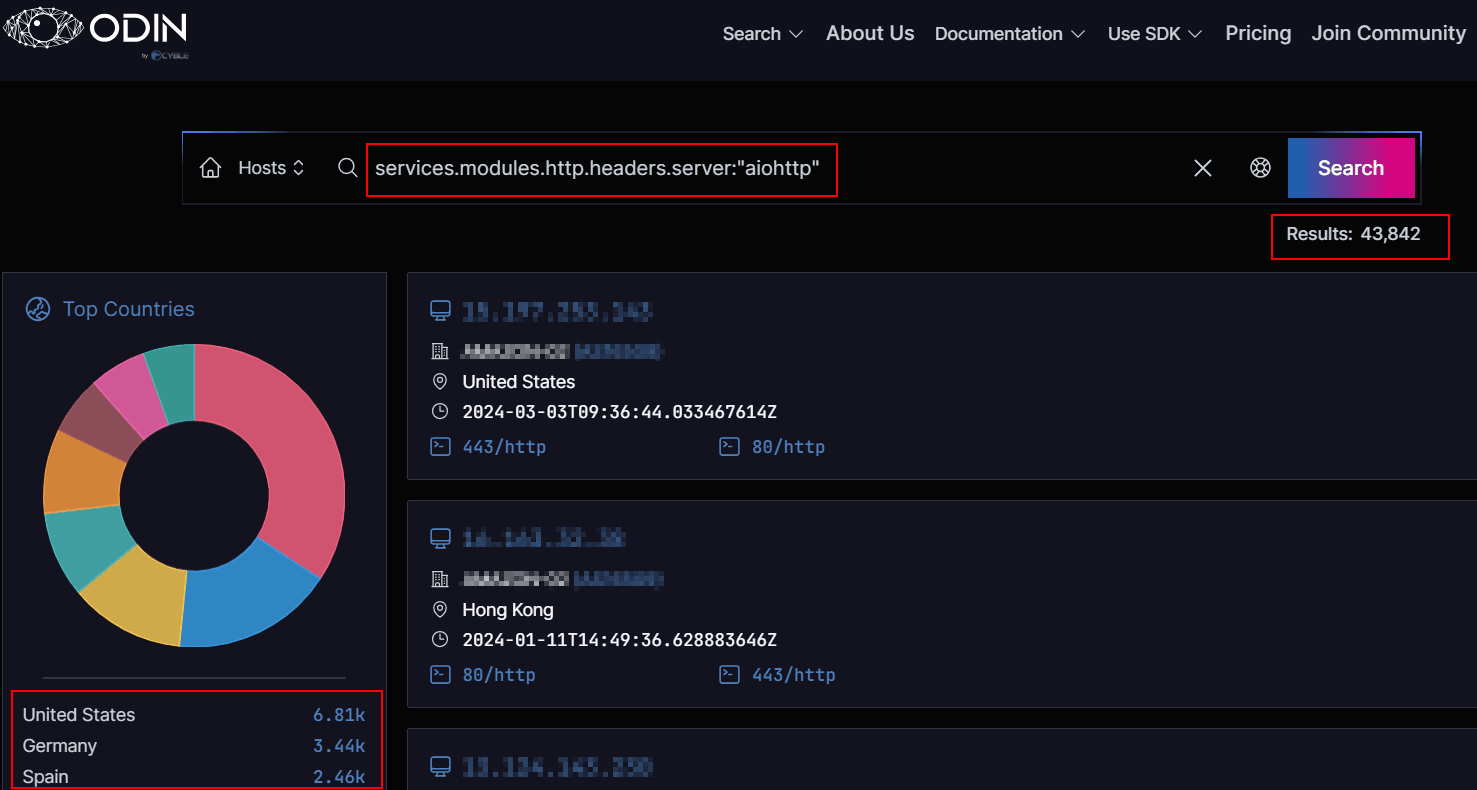
Task: Click the Search button
Action: pos(1351,168)
